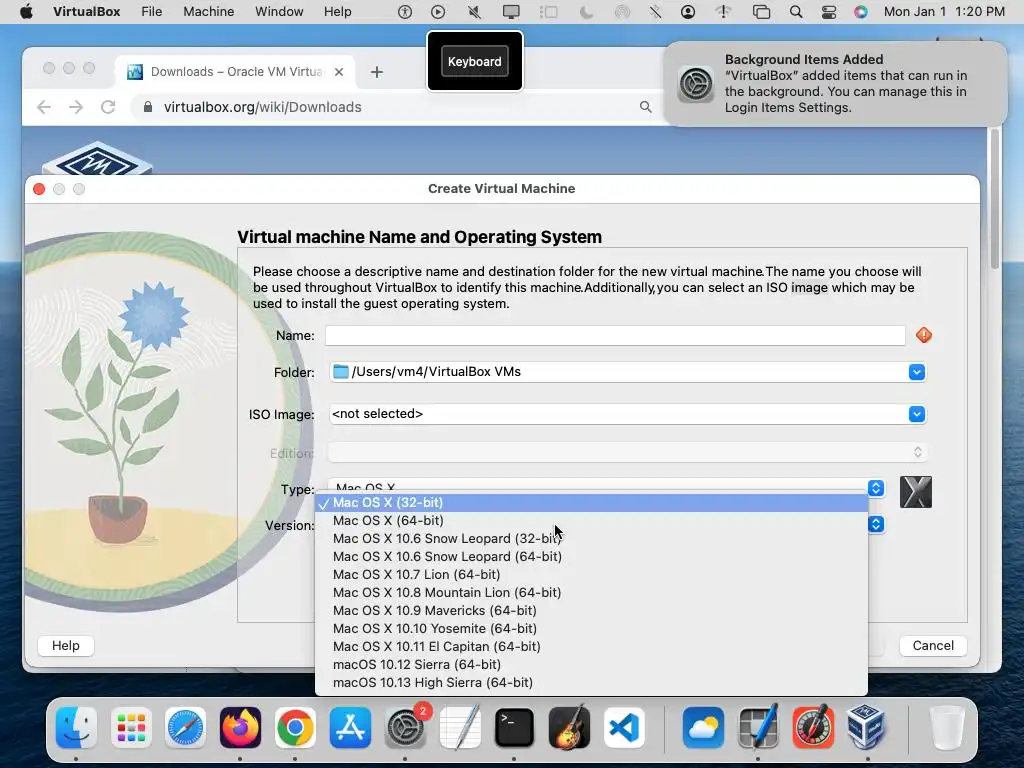Open the Trash in the dock

pos(946,728)
